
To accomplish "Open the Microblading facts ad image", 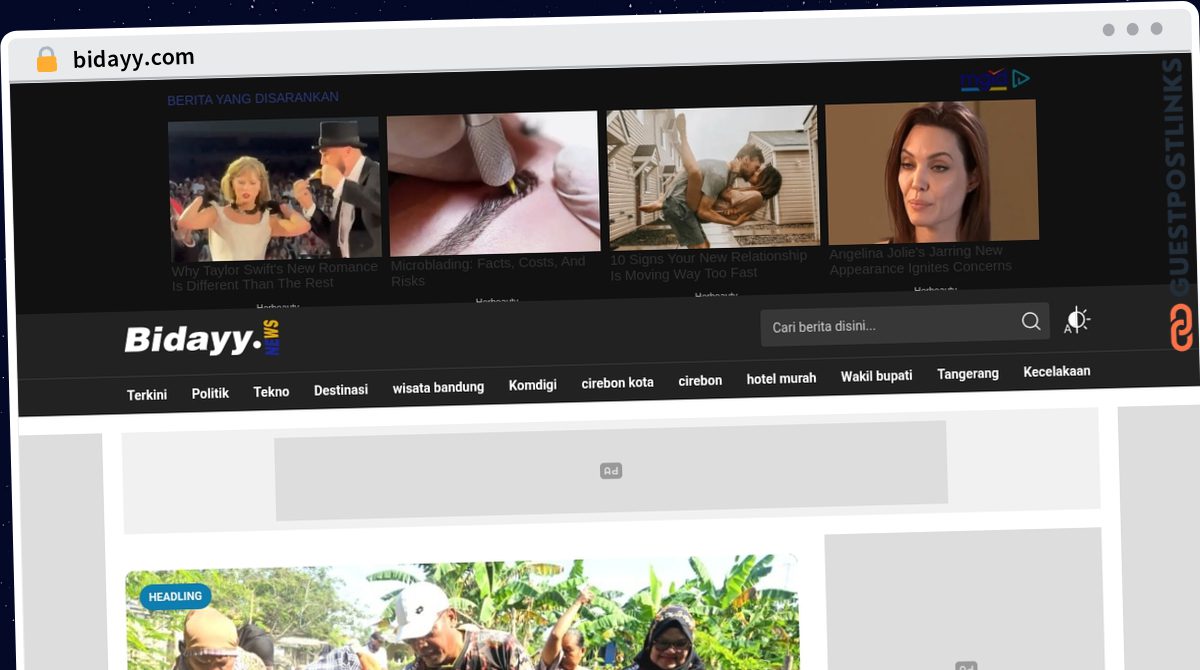I will 493,183.
